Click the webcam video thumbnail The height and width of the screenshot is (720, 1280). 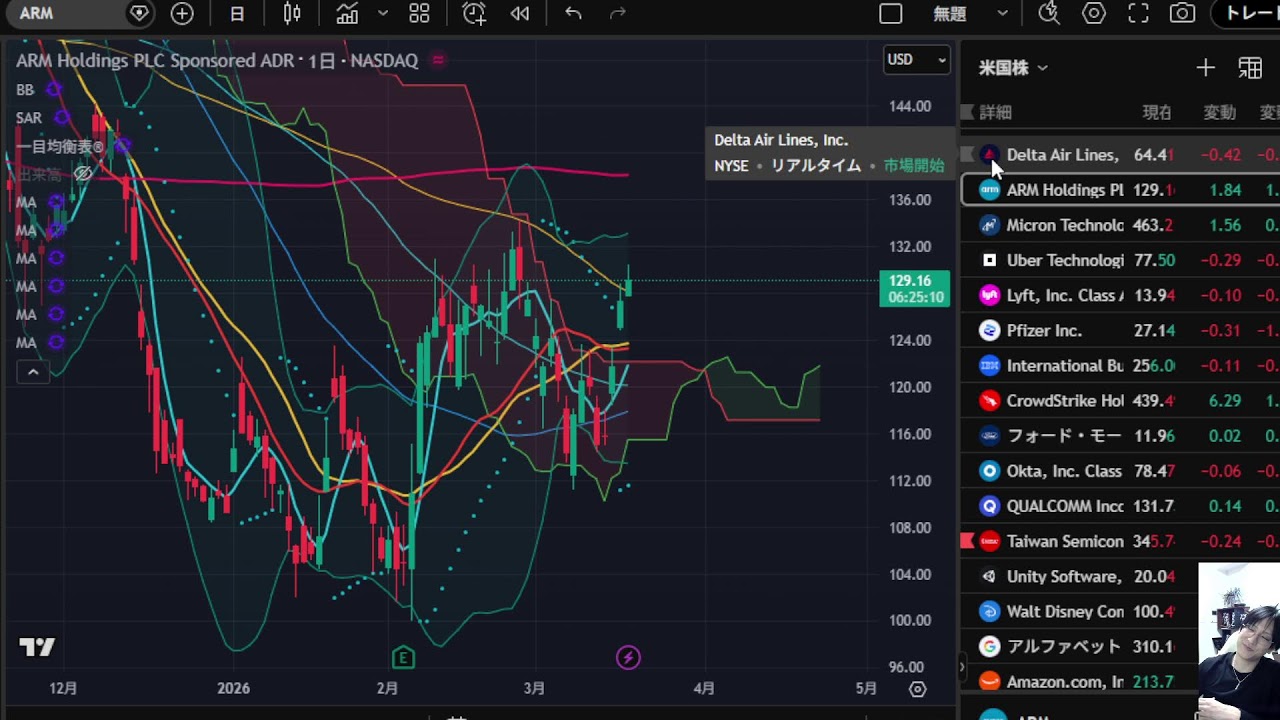tap(1239, 641)
